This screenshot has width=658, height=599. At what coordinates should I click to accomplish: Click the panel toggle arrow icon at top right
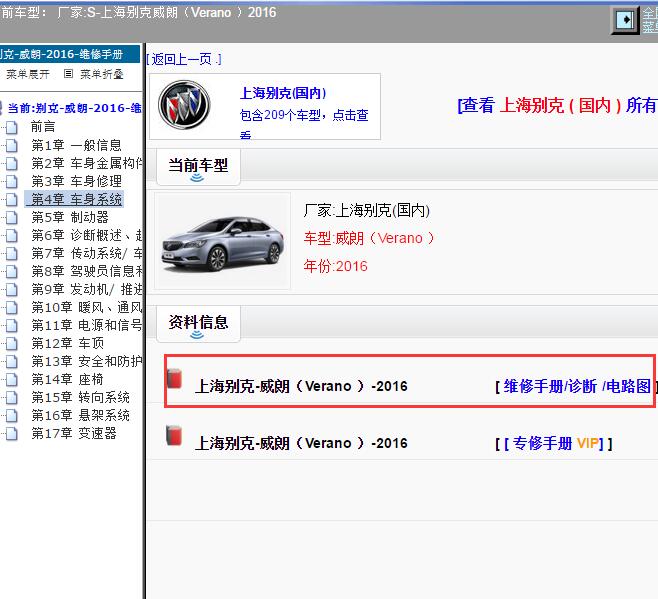coord(625,20)
